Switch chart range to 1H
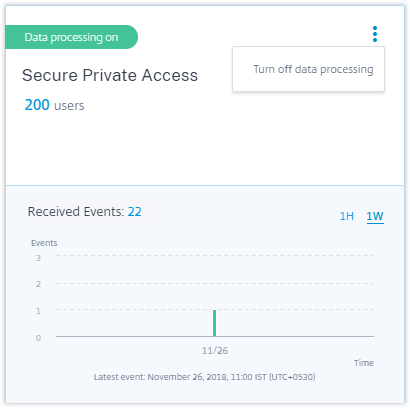The image size is (410, 408). click(x=347, y=216)
